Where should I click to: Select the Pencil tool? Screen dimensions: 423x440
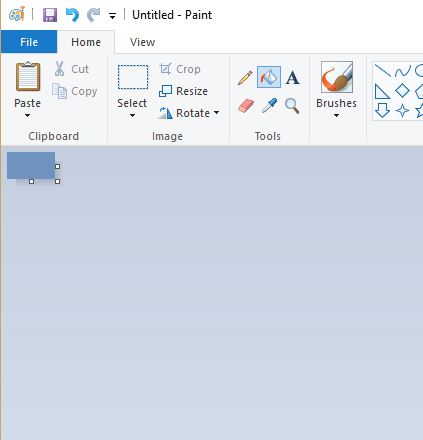(x=245, y=78)
